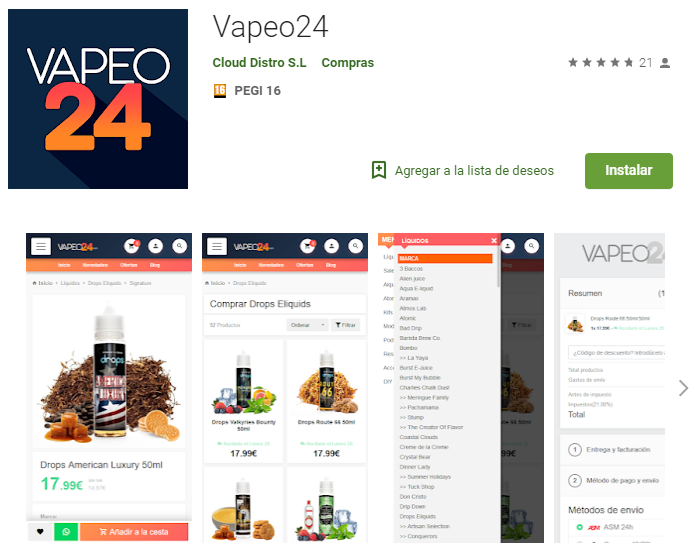Click search magnifier icon in second screenshot
This screenshot has width=695, height=555.
click(355, 246)
